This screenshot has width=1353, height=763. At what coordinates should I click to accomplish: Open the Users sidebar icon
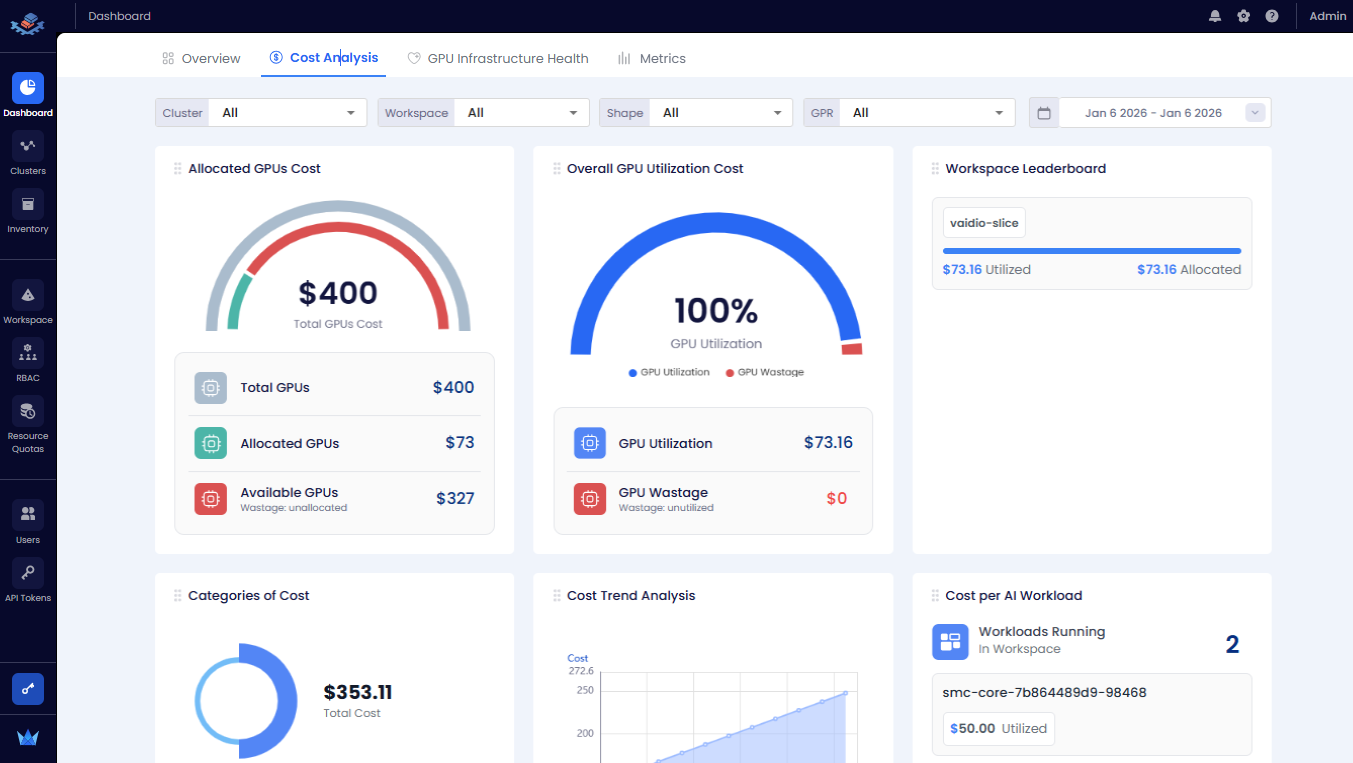[28, 516]
